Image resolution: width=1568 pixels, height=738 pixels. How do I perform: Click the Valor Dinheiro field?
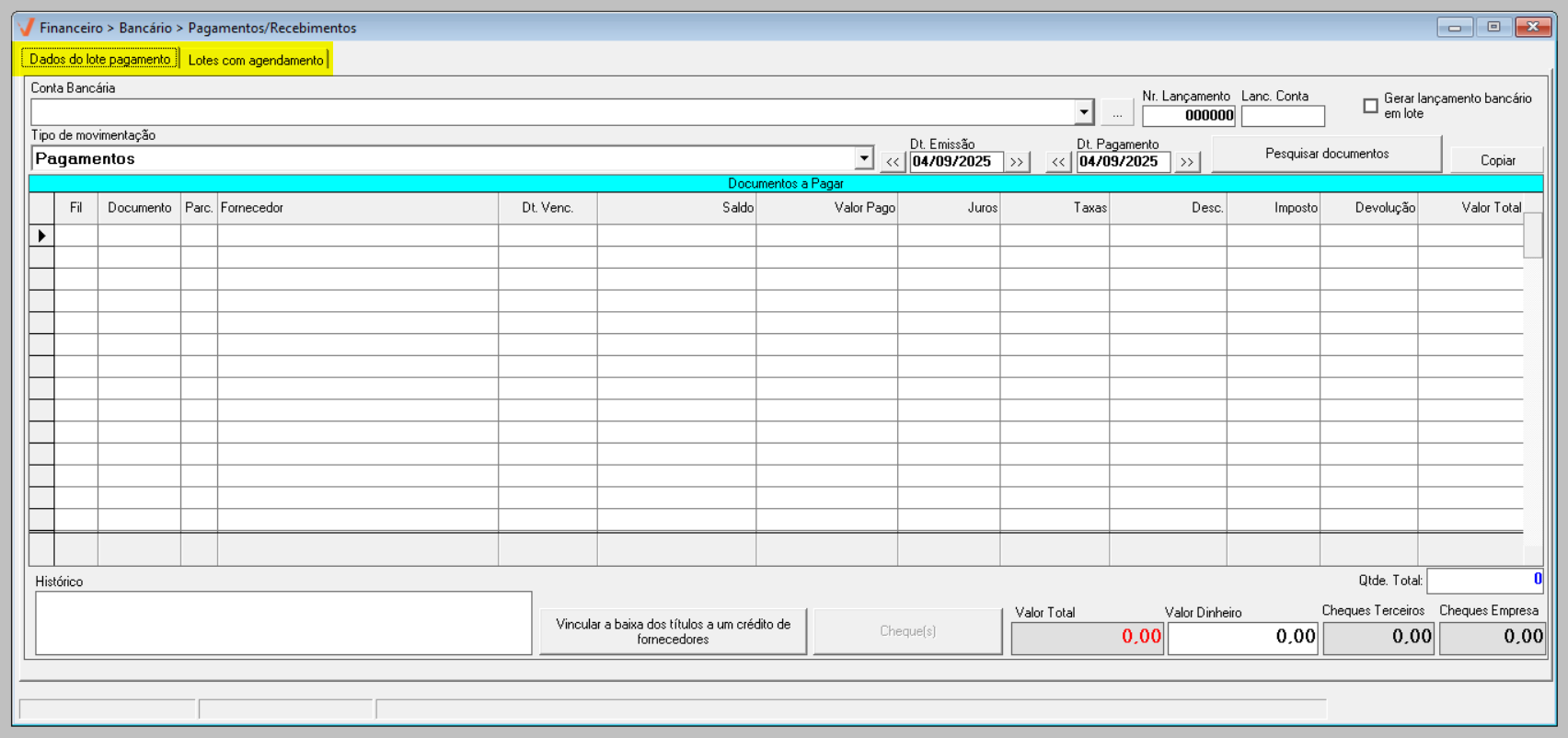(x=1242, y=637)
